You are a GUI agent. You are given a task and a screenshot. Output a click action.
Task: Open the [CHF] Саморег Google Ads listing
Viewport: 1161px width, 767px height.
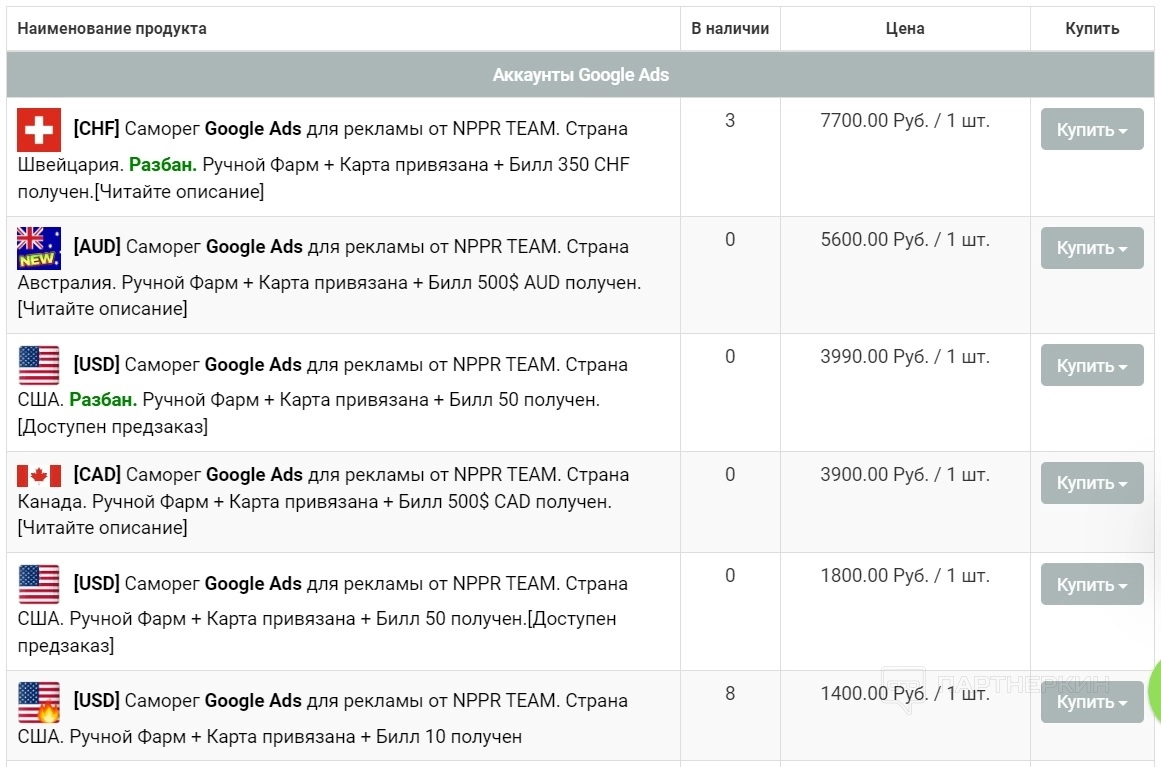[x=350, y=129]
